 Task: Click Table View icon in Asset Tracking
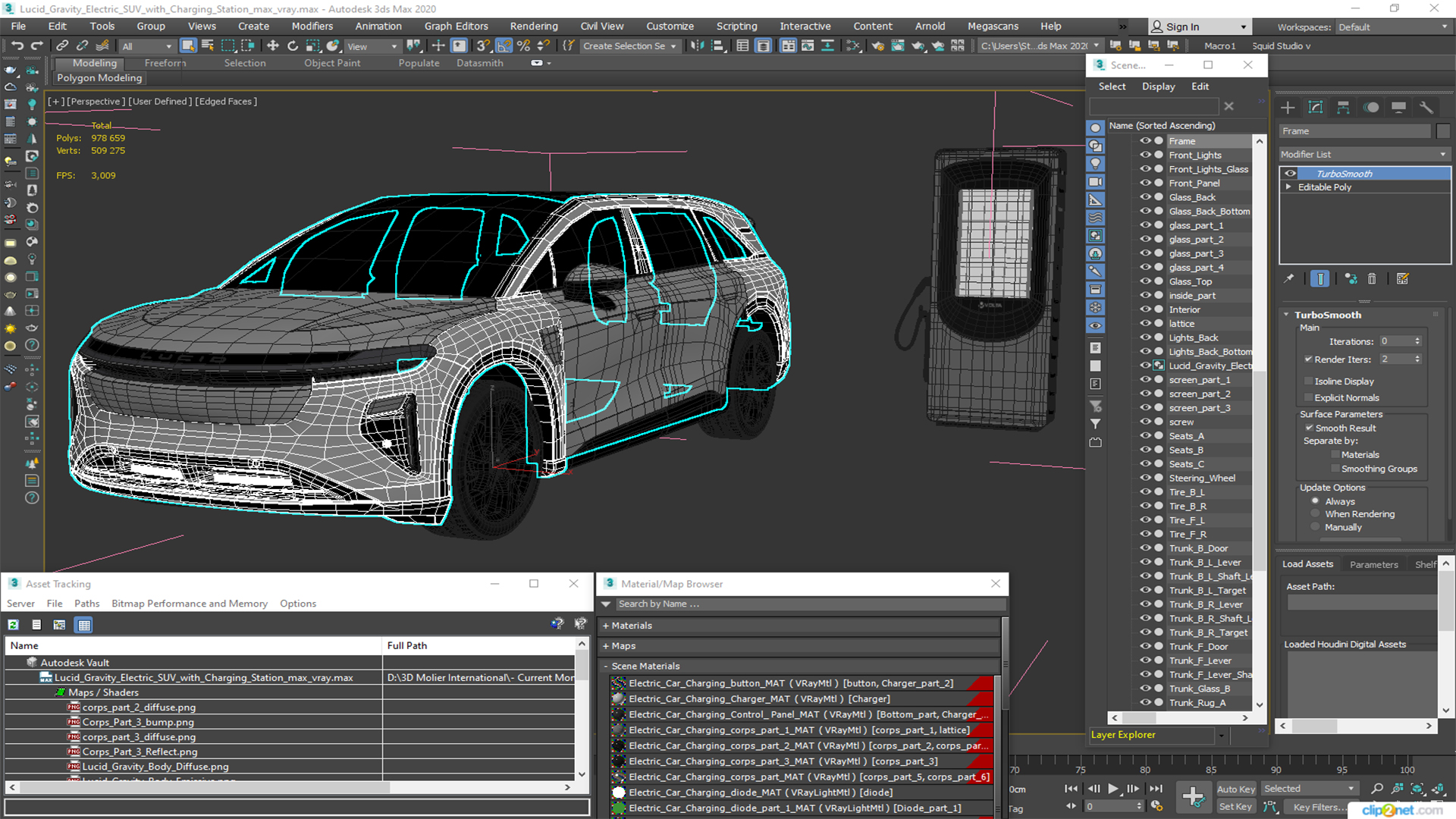point(84,625)
